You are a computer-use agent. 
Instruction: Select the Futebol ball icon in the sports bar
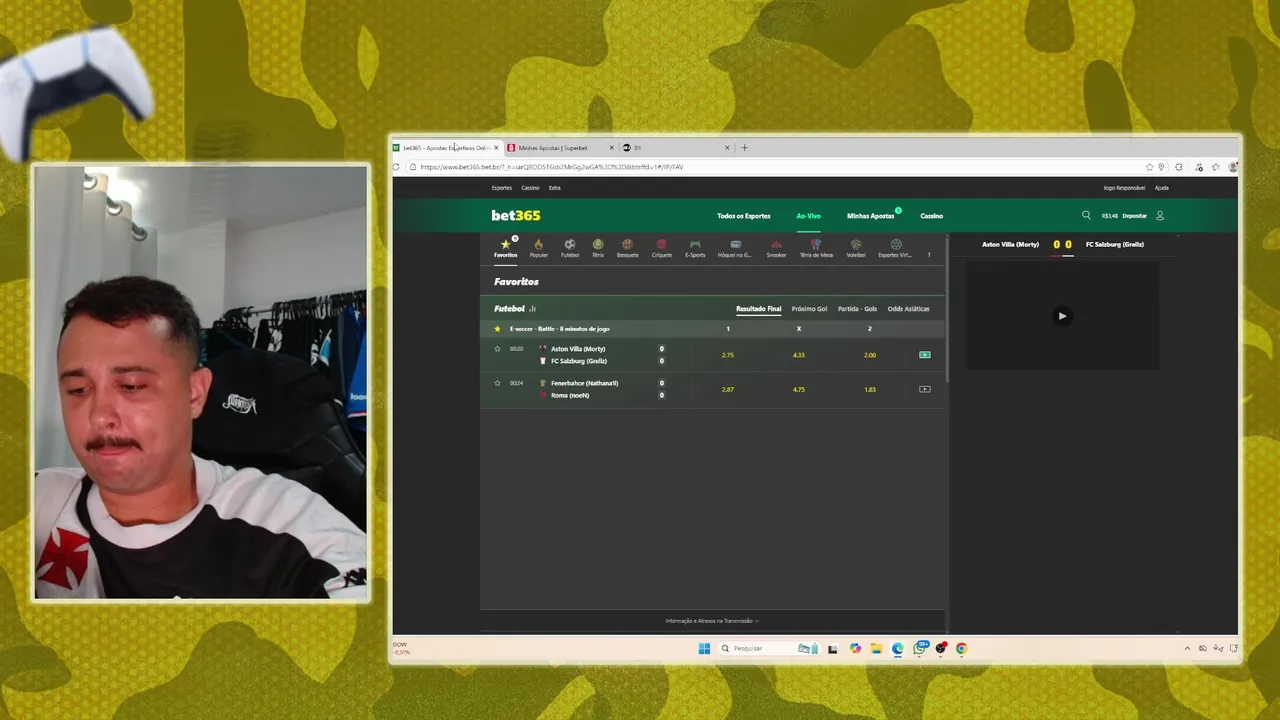click(569, 248)
